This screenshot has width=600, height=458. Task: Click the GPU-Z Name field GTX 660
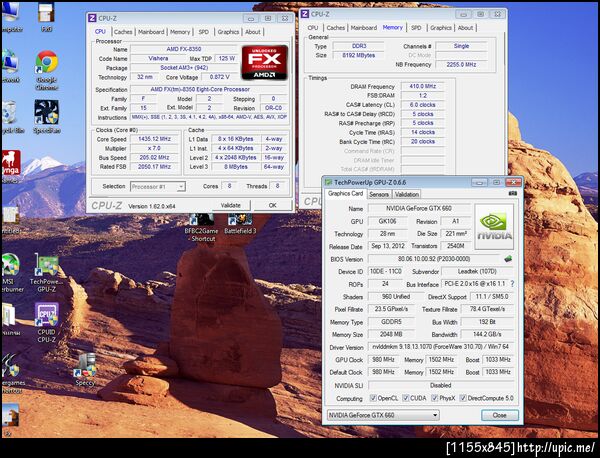419,209
